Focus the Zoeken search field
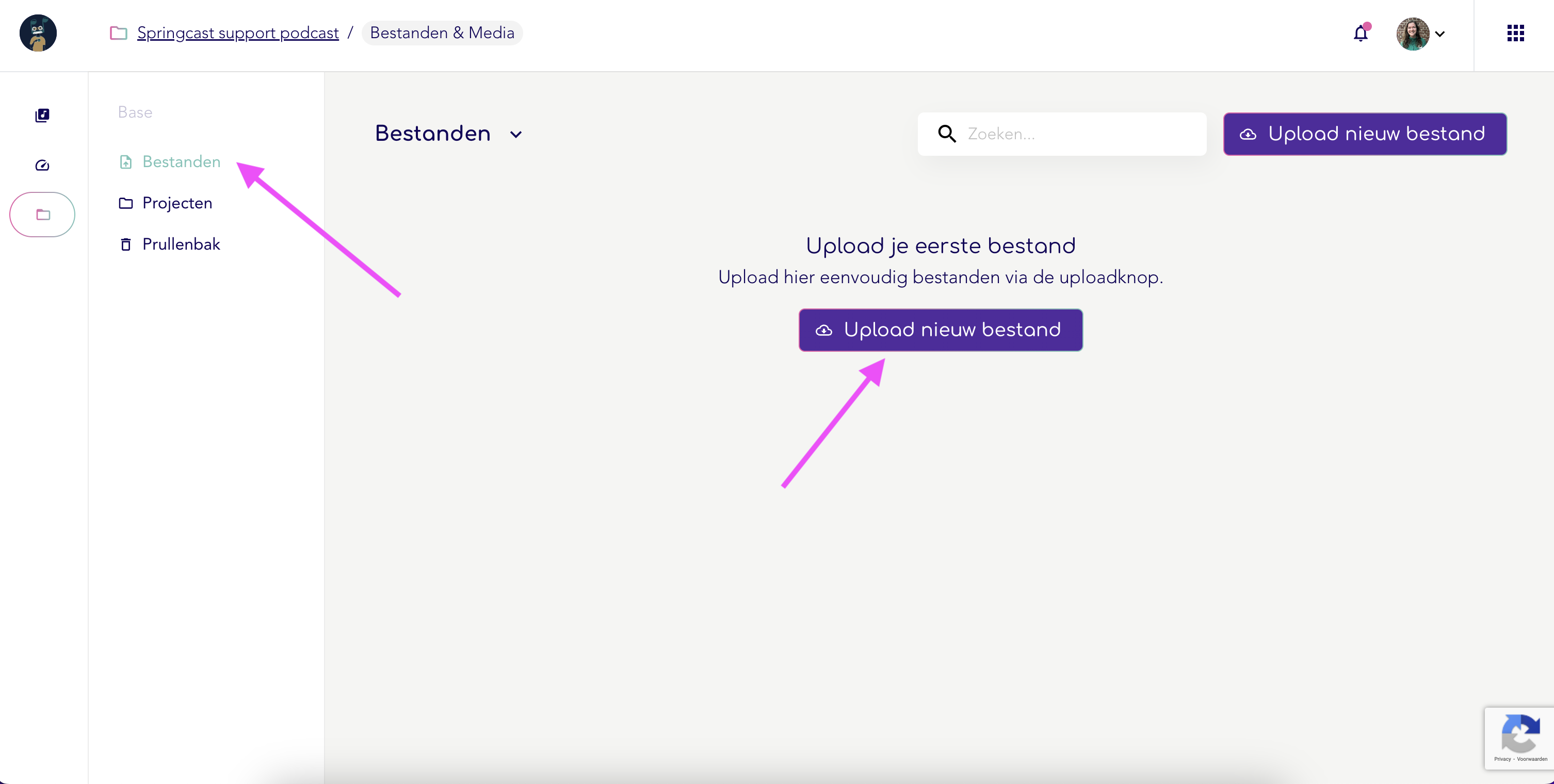This screenshot has width=1554, height=784. pos(1062,134)
